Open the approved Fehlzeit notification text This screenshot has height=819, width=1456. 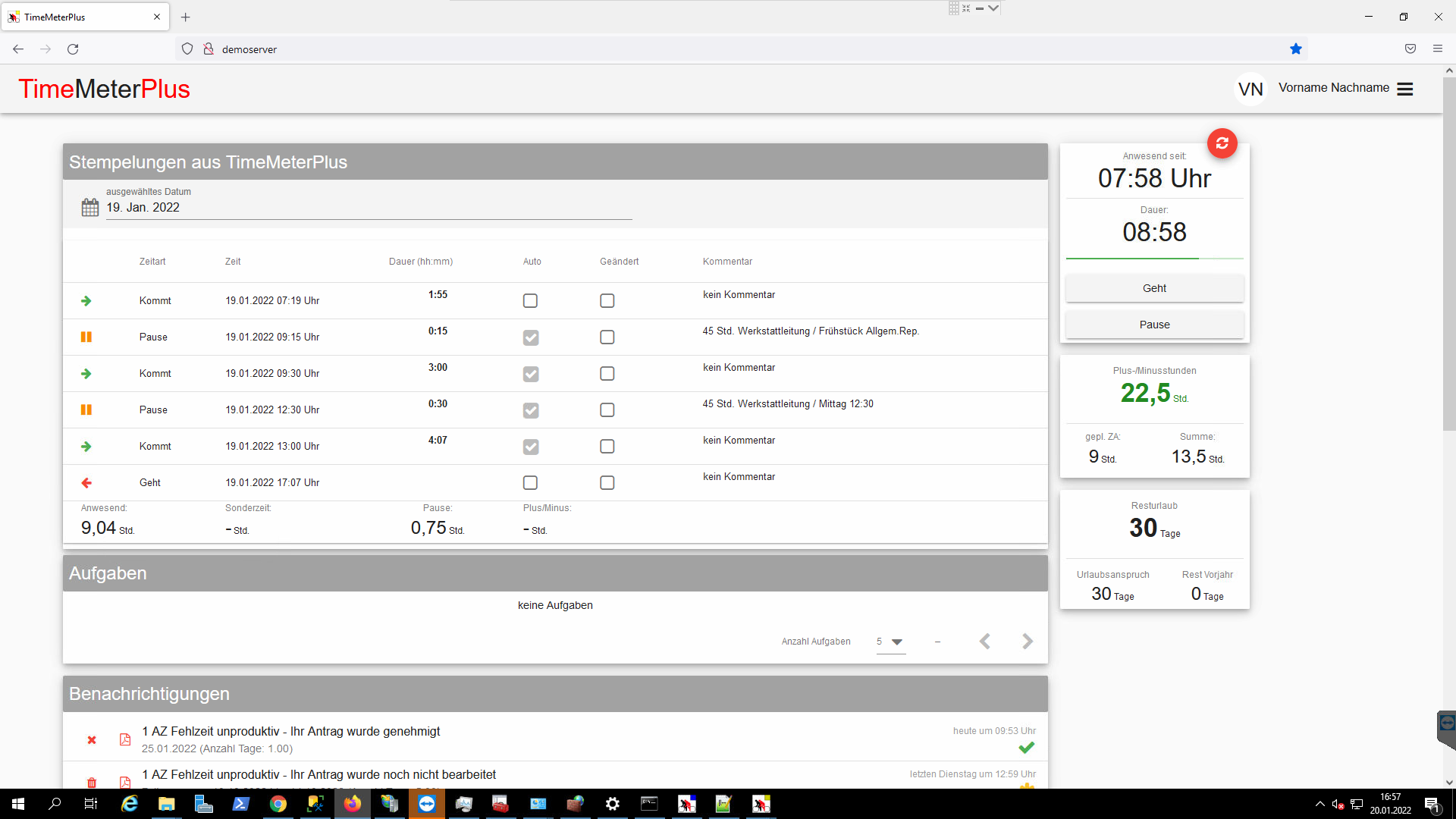point(291,731)
